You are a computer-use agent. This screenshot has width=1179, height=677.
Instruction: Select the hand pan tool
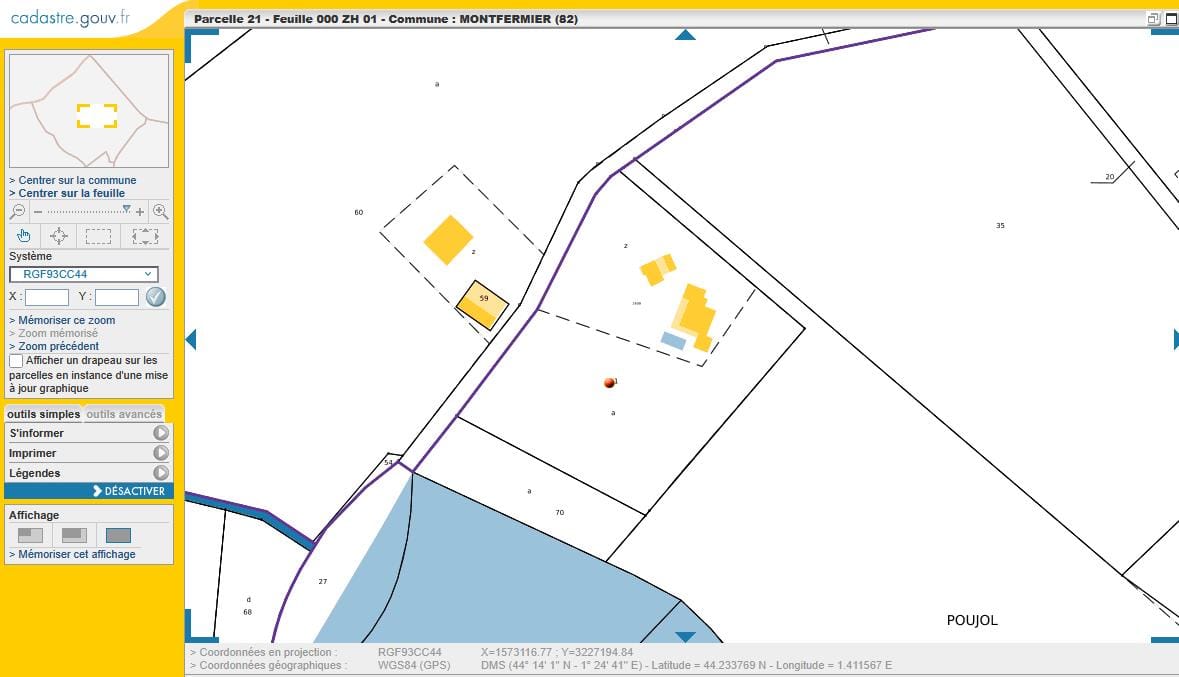click(23, 236)
